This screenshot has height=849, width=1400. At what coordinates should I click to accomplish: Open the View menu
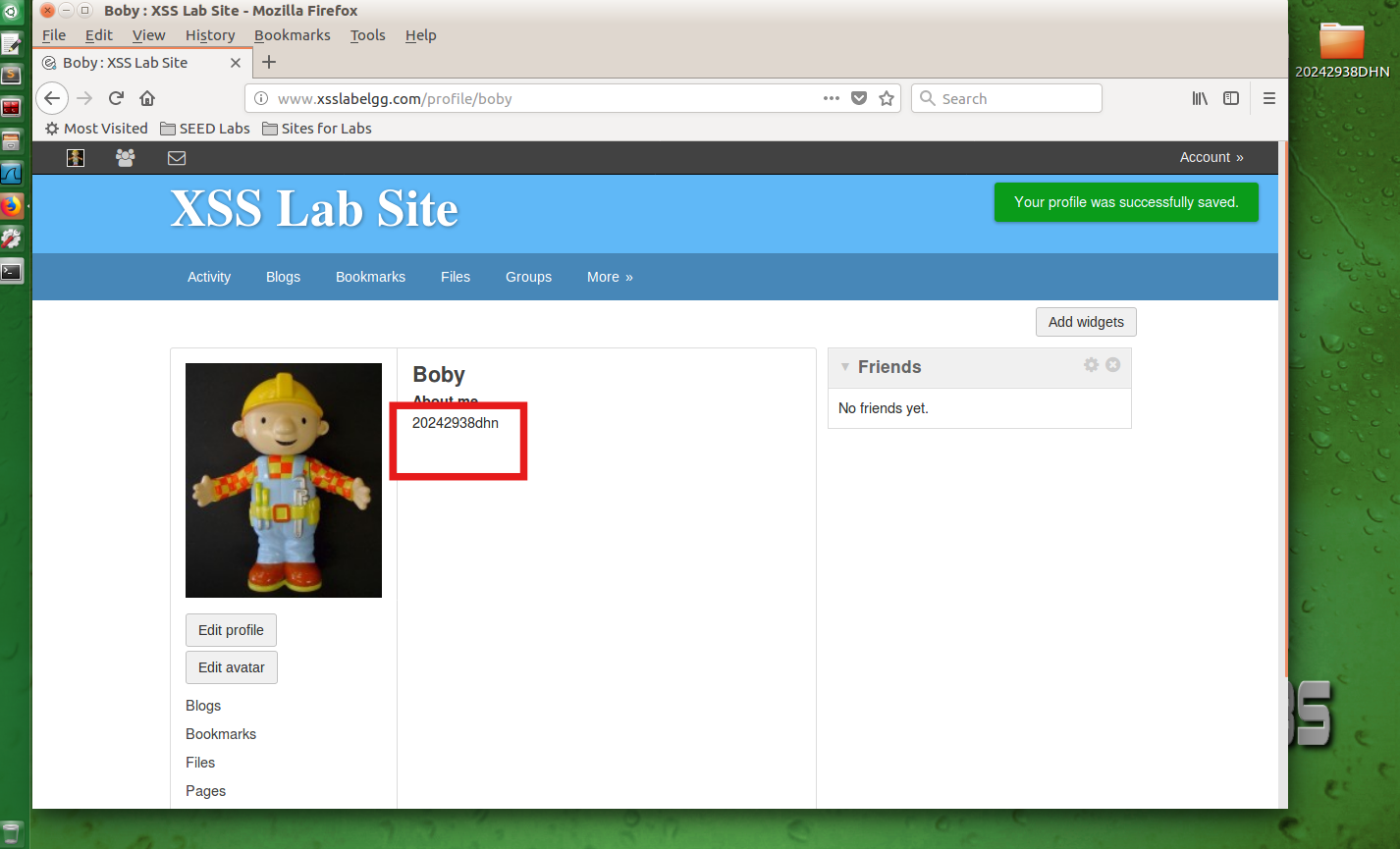coord(149,35)
